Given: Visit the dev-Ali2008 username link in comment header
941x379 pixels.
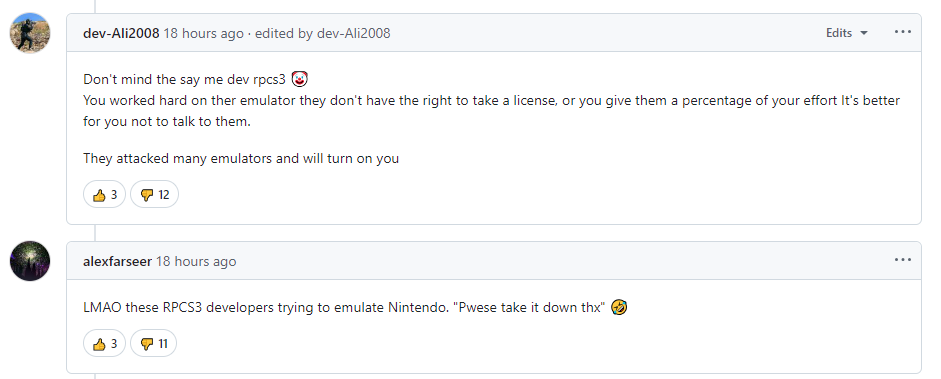Looking at the screenshot, I should coord(121,33).
